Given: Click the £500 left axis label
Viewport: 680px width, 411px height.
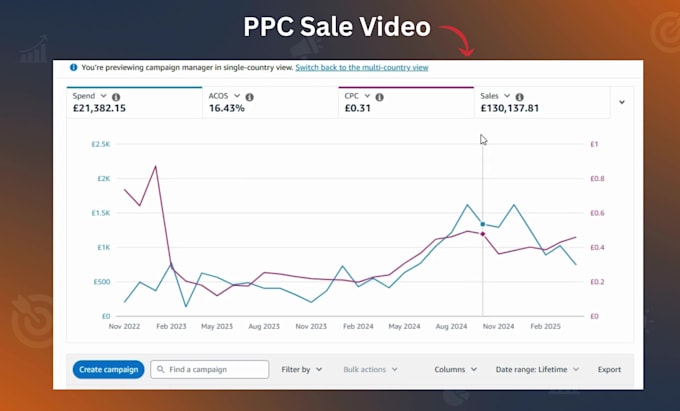Looking at the screenshot, I should point(102,282).
